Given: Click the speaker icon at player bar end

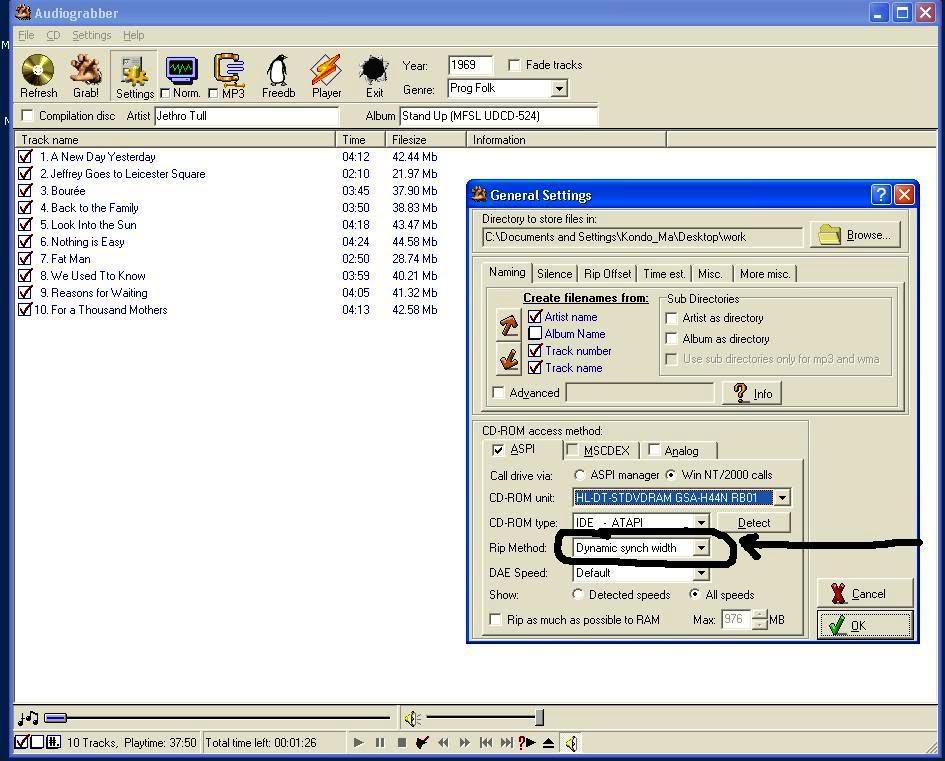Looking at the screenshot, I should 571,743.
